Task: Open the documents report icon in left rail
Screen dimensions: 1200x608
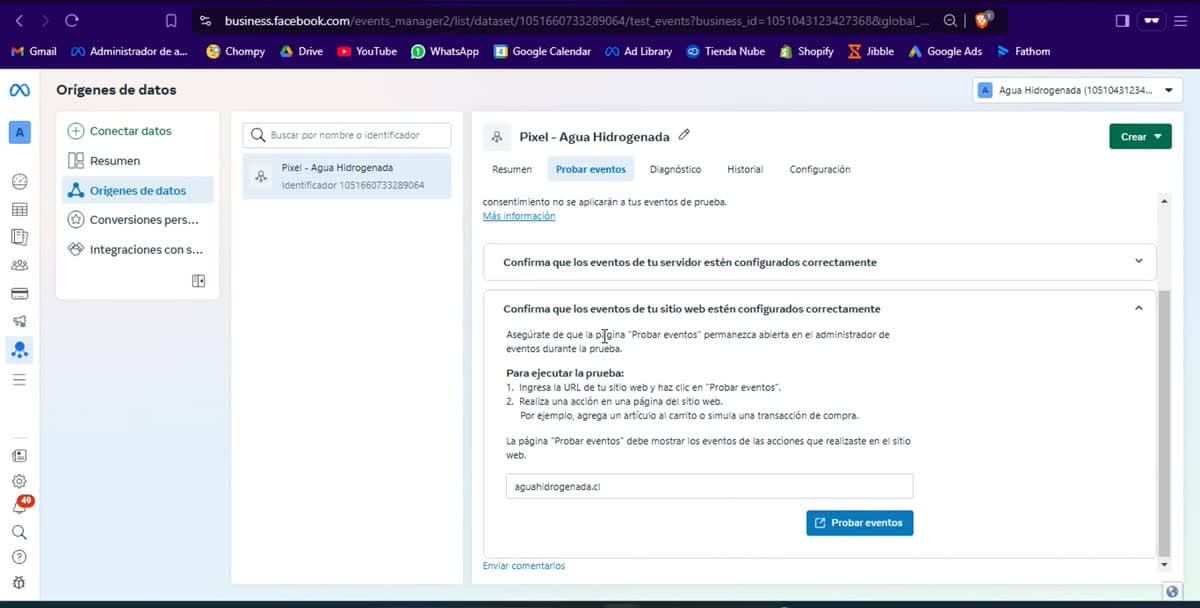Action: (x=19, y=237)
